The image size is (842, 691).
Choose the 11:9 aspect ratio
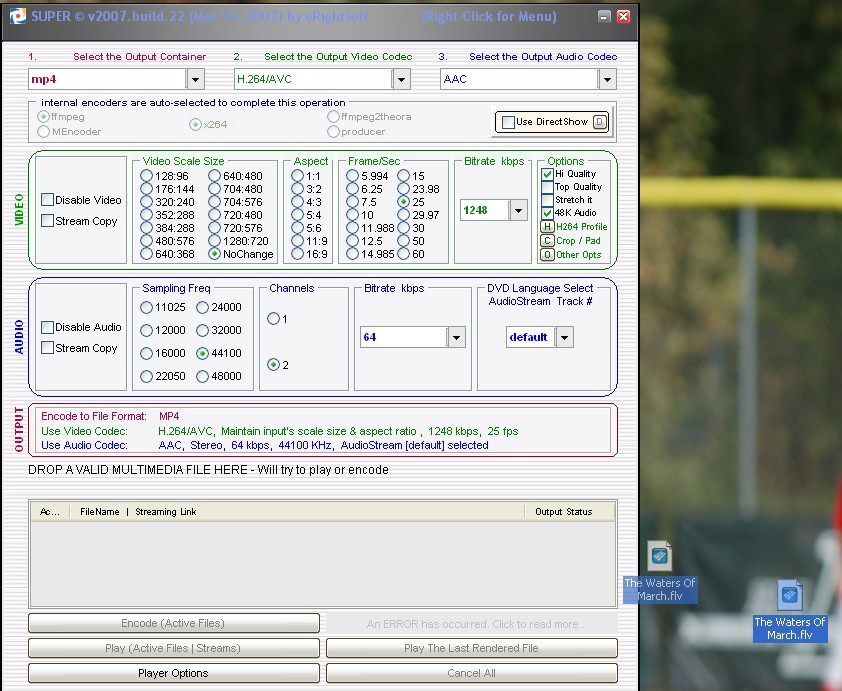[x=297, y=241]
